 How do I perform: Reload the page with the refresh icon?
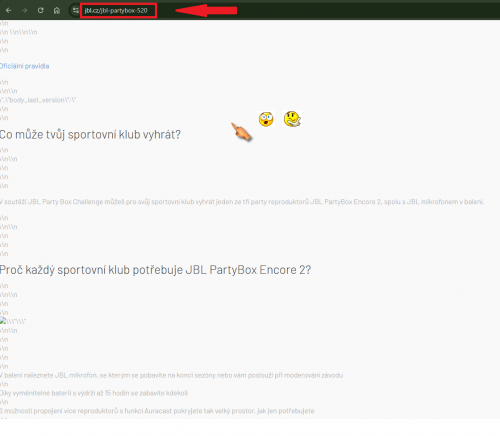click(x=40, y=10)
